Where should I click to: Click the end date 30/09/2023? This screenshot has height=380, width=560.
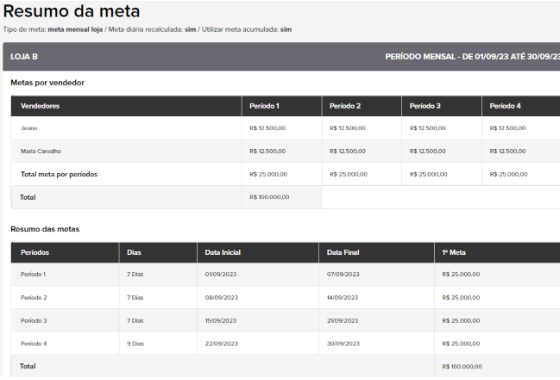(343, 344)
